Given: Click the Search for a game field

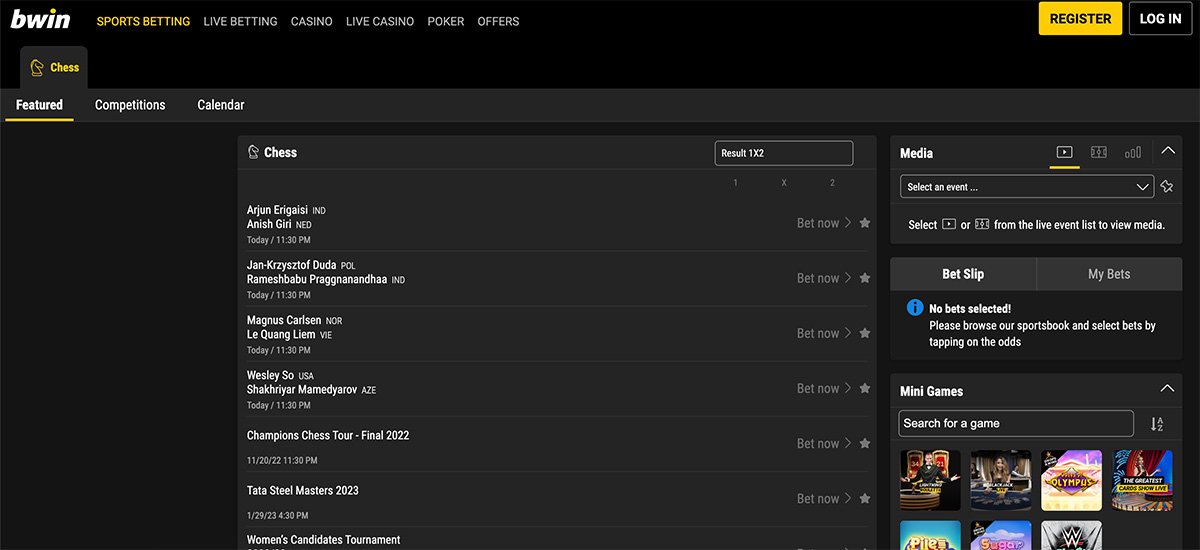Looking at the screenshot, I should tap(1016, 423).
